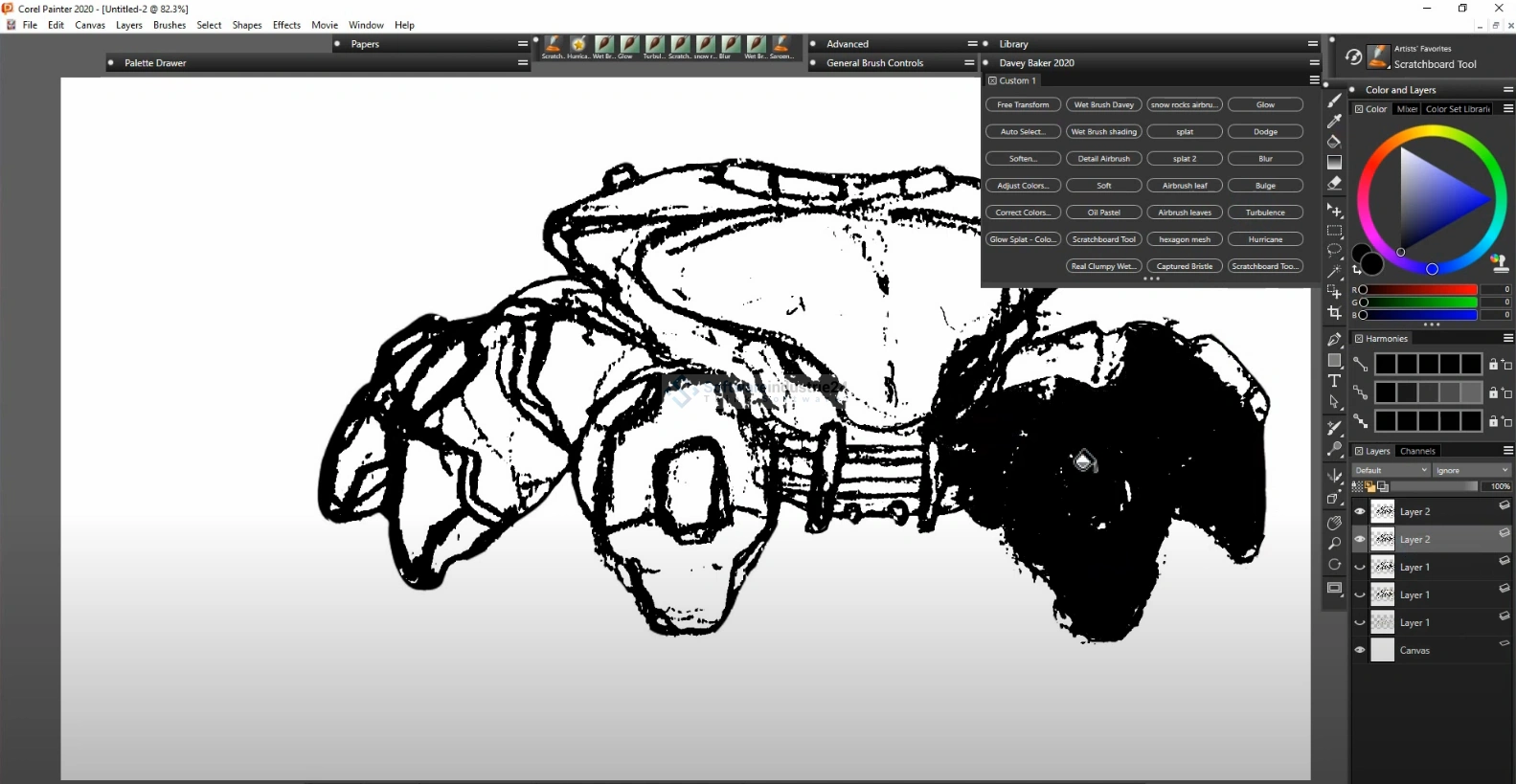Hide the selected Layer 2 eye icon
The width and height of the screenshot is (1516, 784).
point(1360,539)
